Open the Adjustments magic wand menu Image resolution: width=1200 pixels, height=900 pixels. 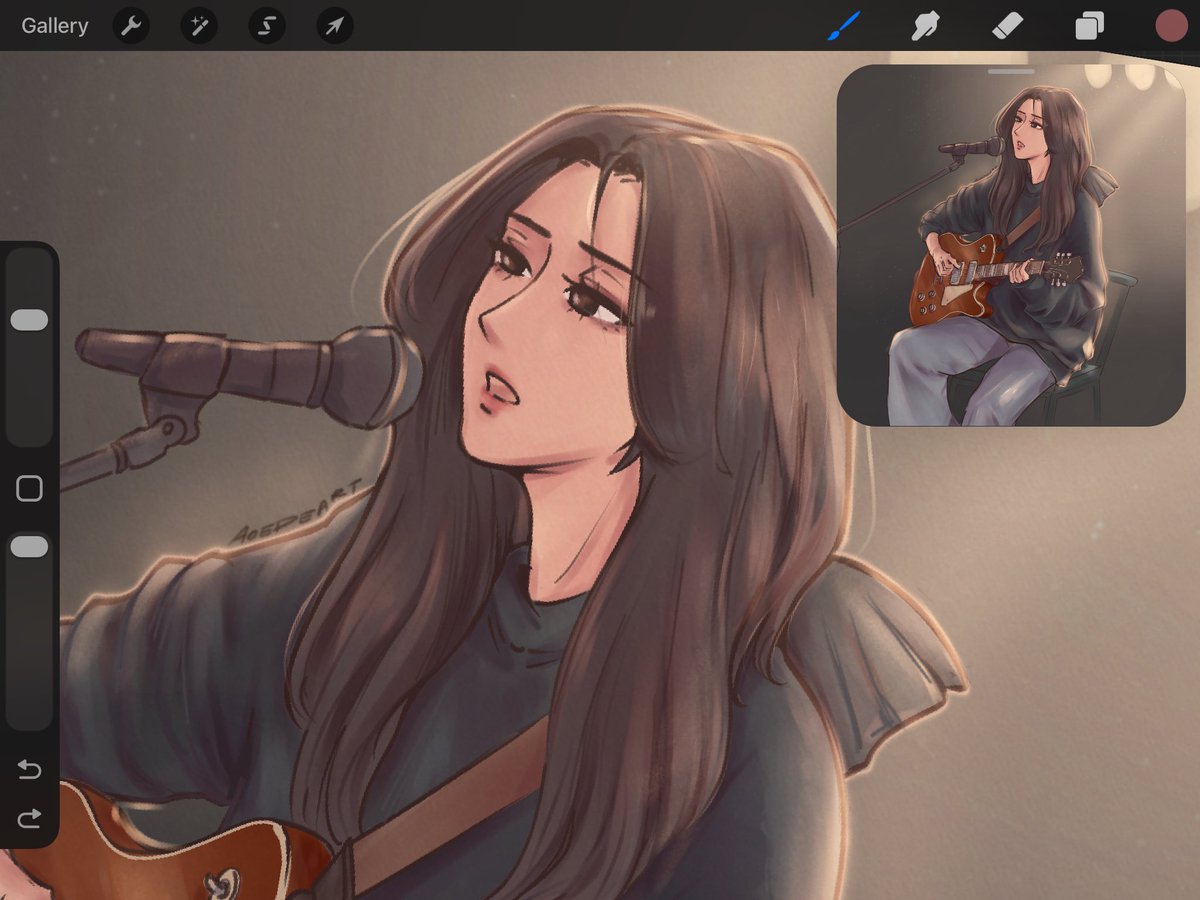(199, 26)
